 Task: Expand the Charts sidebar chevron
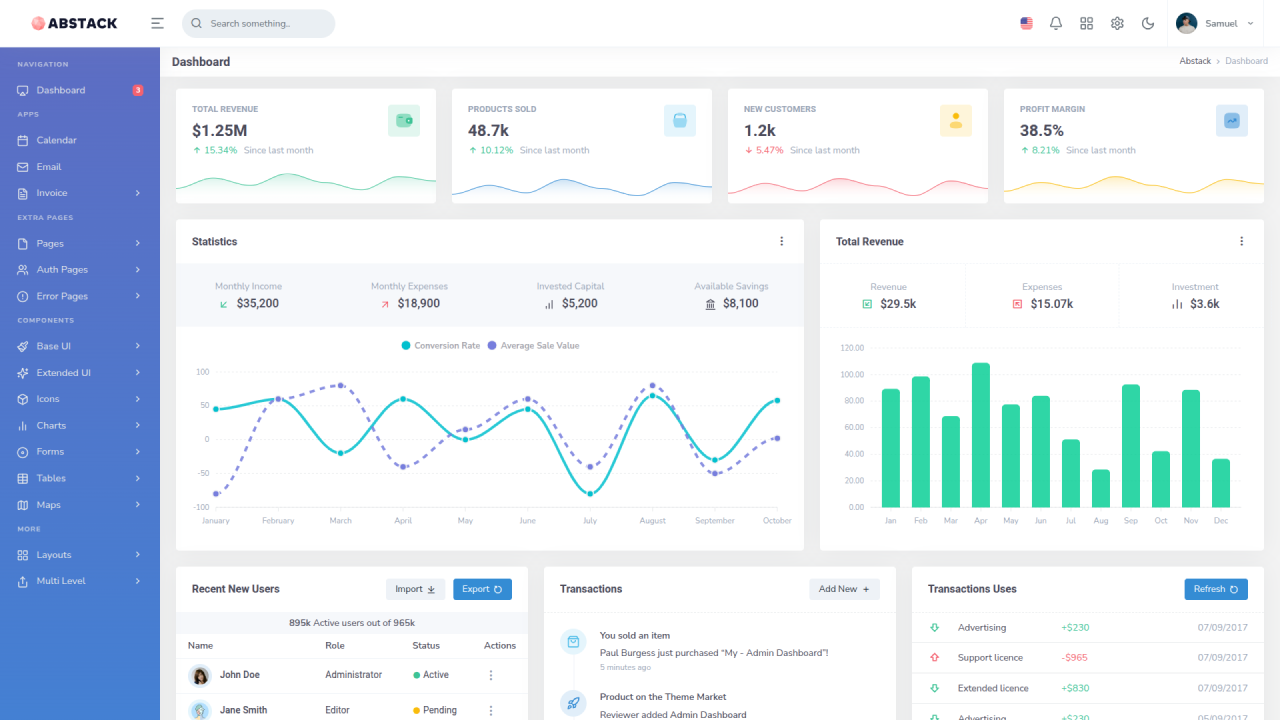[138, 425]
